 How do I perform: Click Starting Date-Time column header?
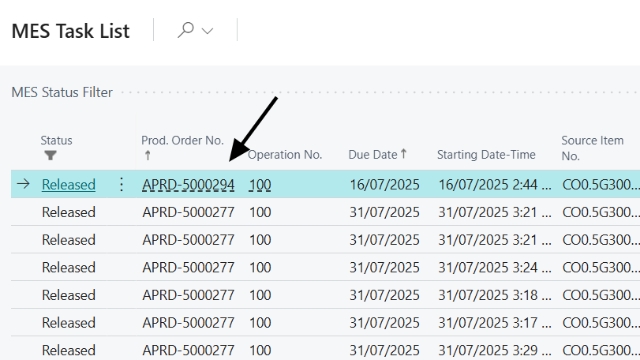(486, 155)
